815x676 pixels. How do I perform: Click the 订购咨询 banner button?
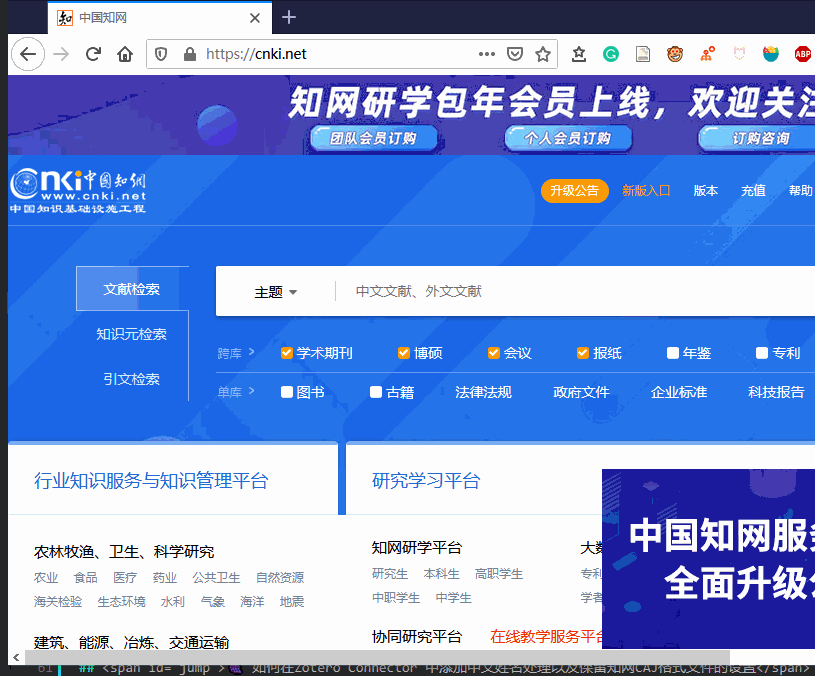point(757,139)
